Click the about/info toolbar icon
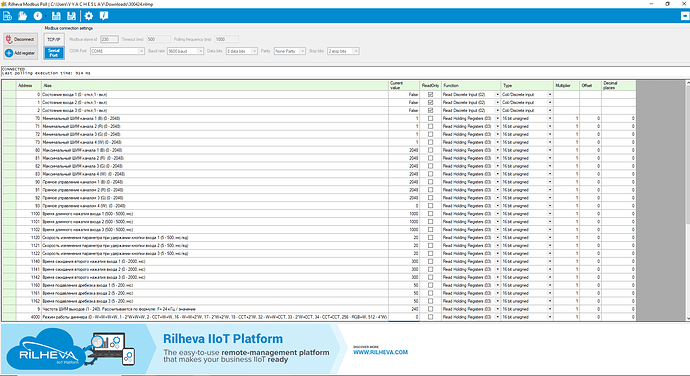Image resolution: width=690 pixels, height=376 pixels. click(104, 16)
